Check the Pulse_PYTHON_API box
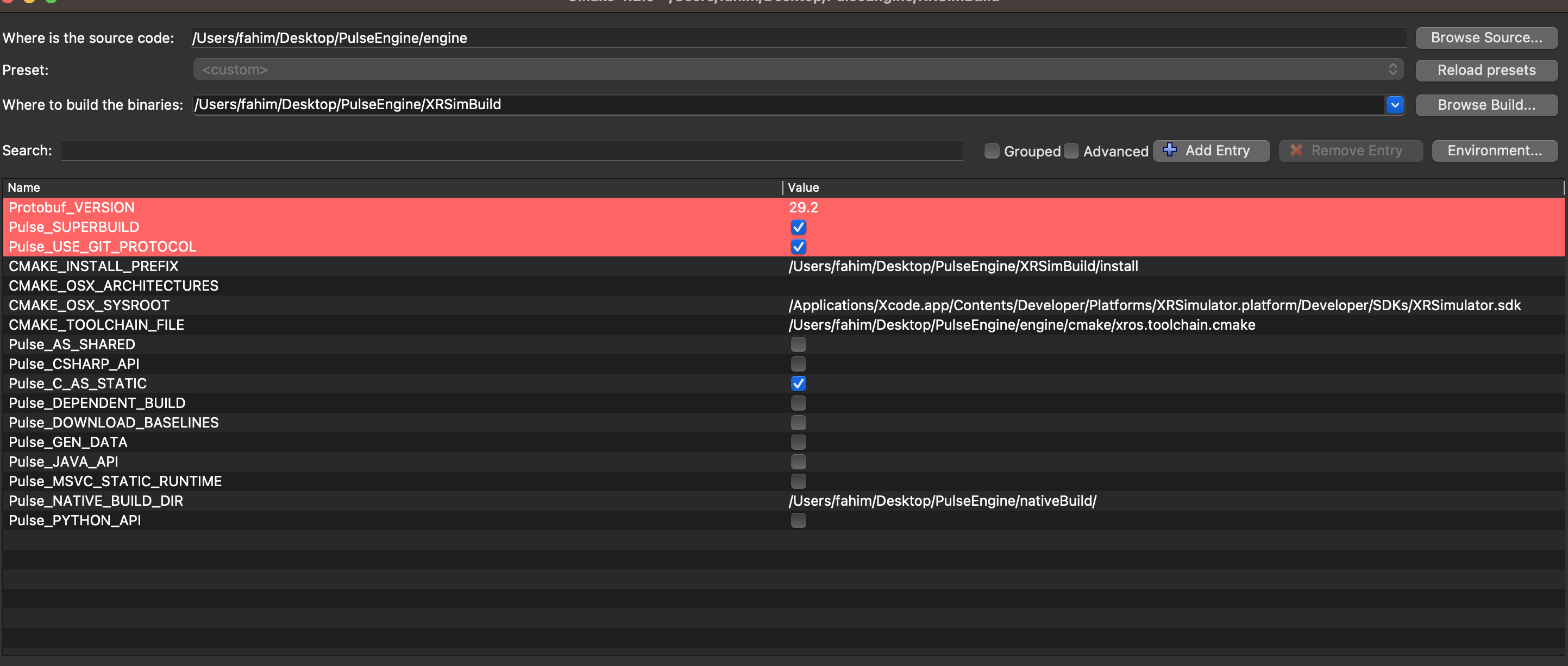 click(x=798, y=520)
